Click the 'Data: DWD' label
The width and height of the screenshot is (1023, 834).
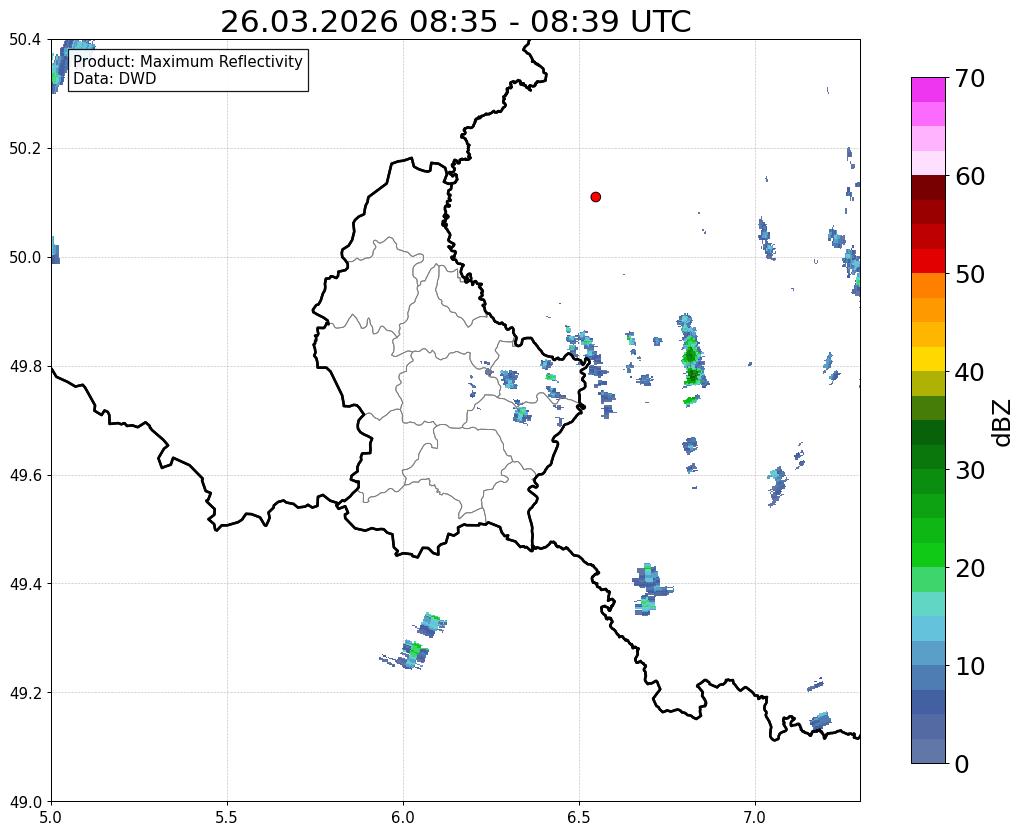click(x=115, y=78)
